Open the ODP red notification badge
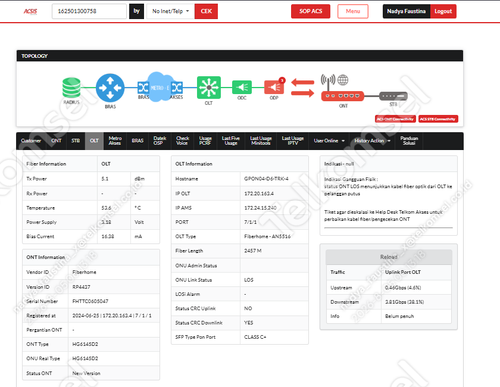Image resolution: width=500 pixels, height=387 pixels. click(282, 80)
